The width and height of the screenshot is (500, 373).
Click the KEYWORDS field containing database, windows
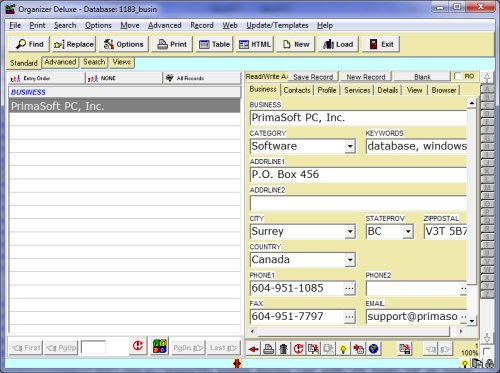[x=416, y=146]
